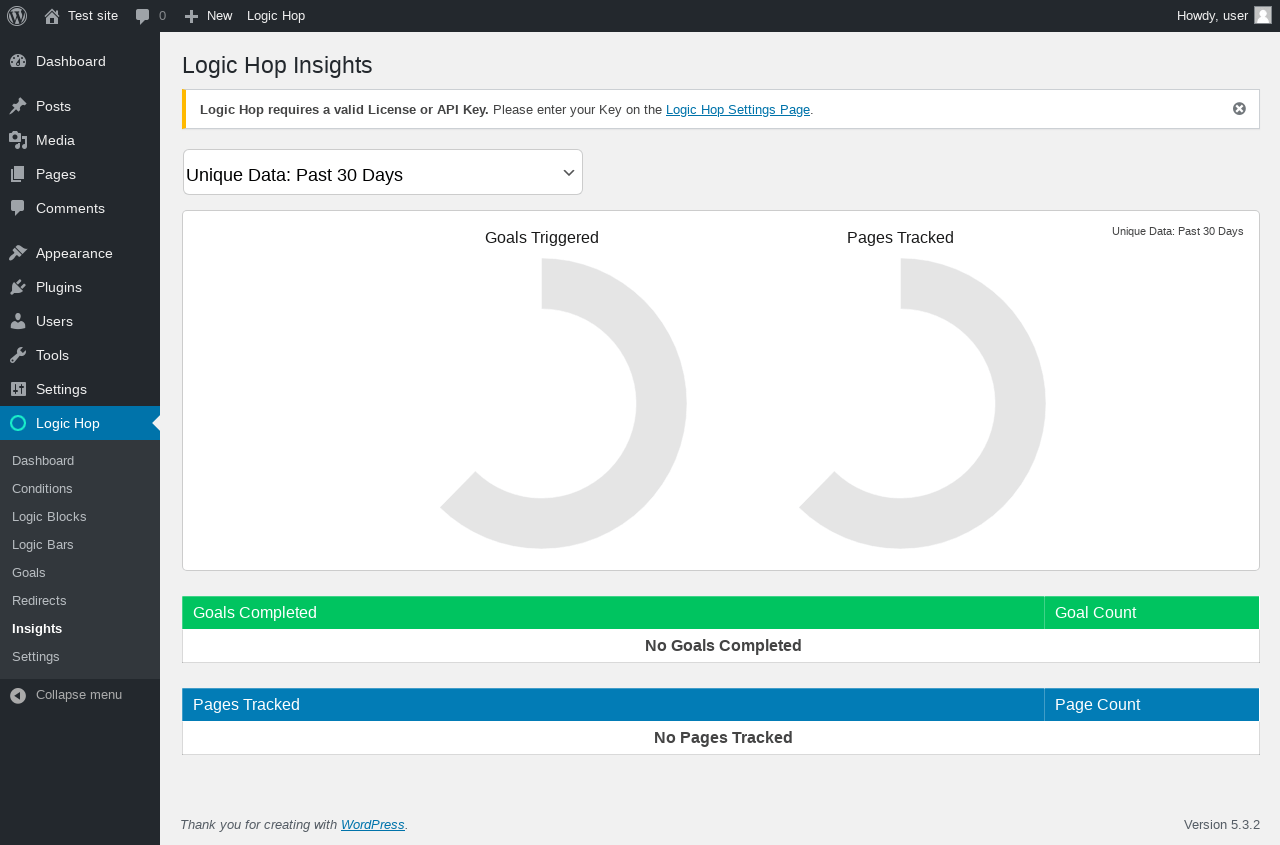Open the comments bubble icon in admin bar

tap(143, 16)
